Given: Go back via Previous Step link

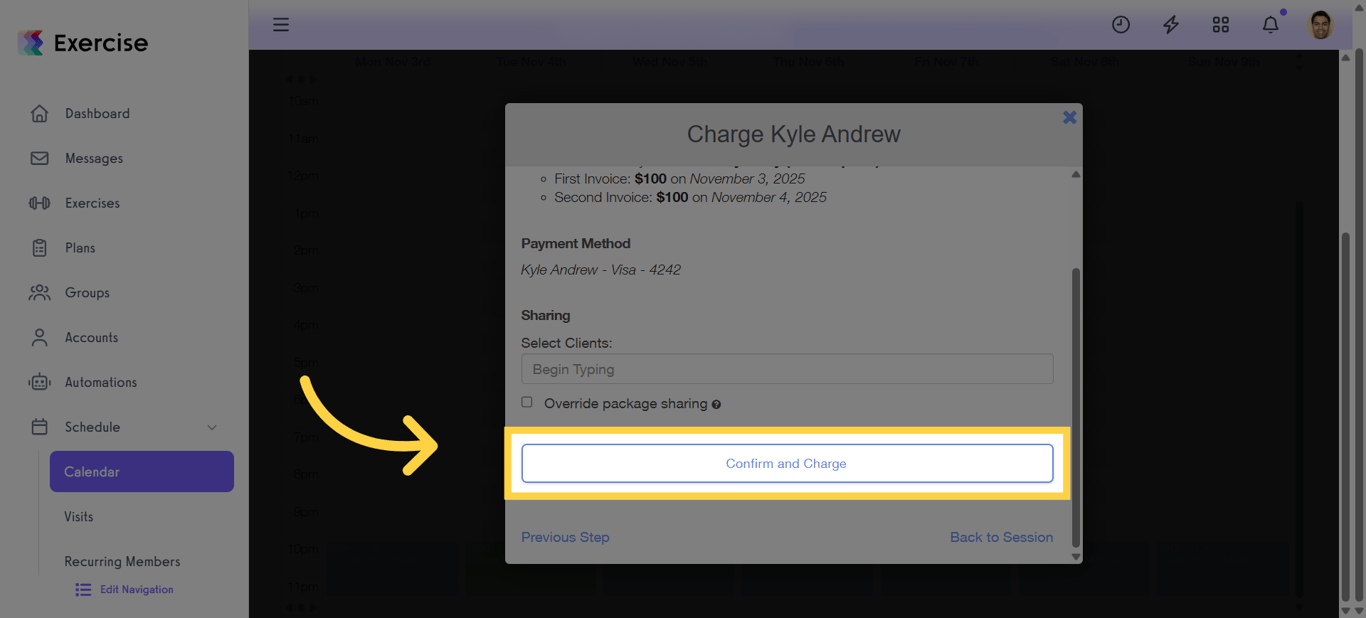Looking at the screenshot, I should [x=565, y=537].
